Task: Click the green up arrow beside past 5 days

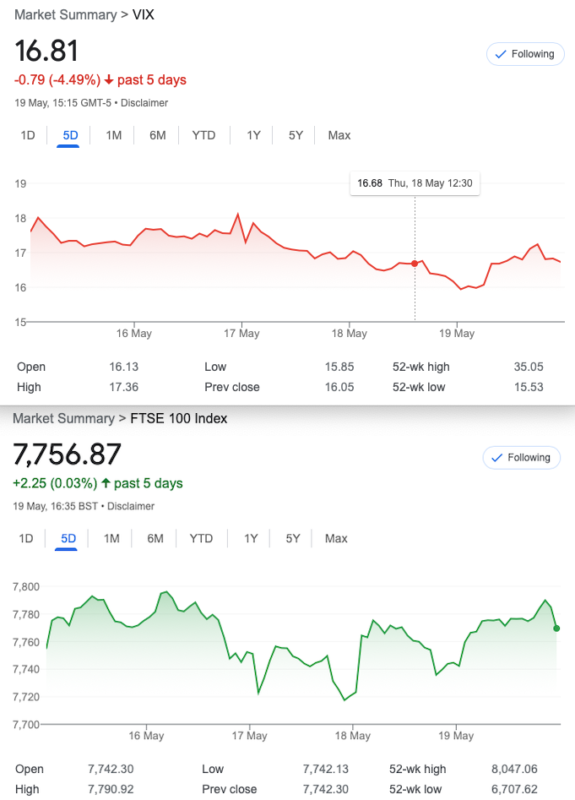Action: [106, 483]
